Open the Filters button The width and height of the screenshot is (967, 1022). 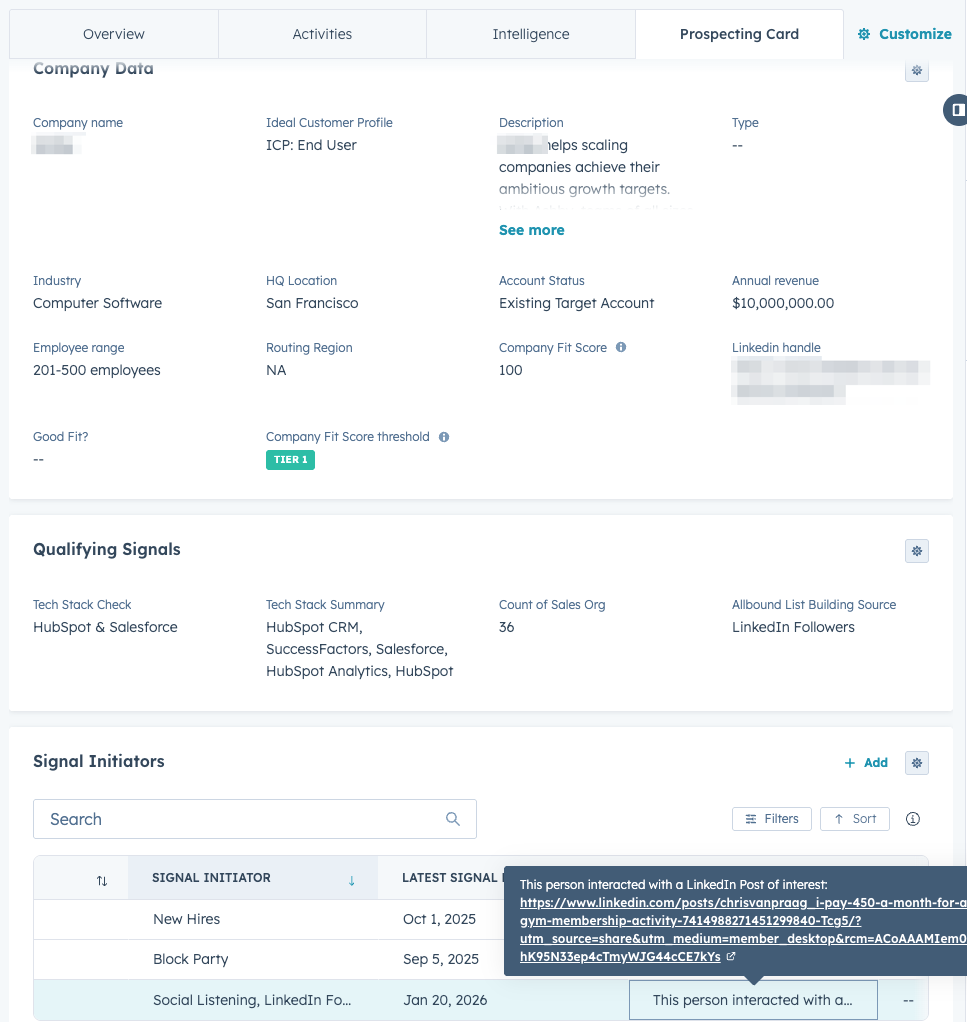point(772,819)
